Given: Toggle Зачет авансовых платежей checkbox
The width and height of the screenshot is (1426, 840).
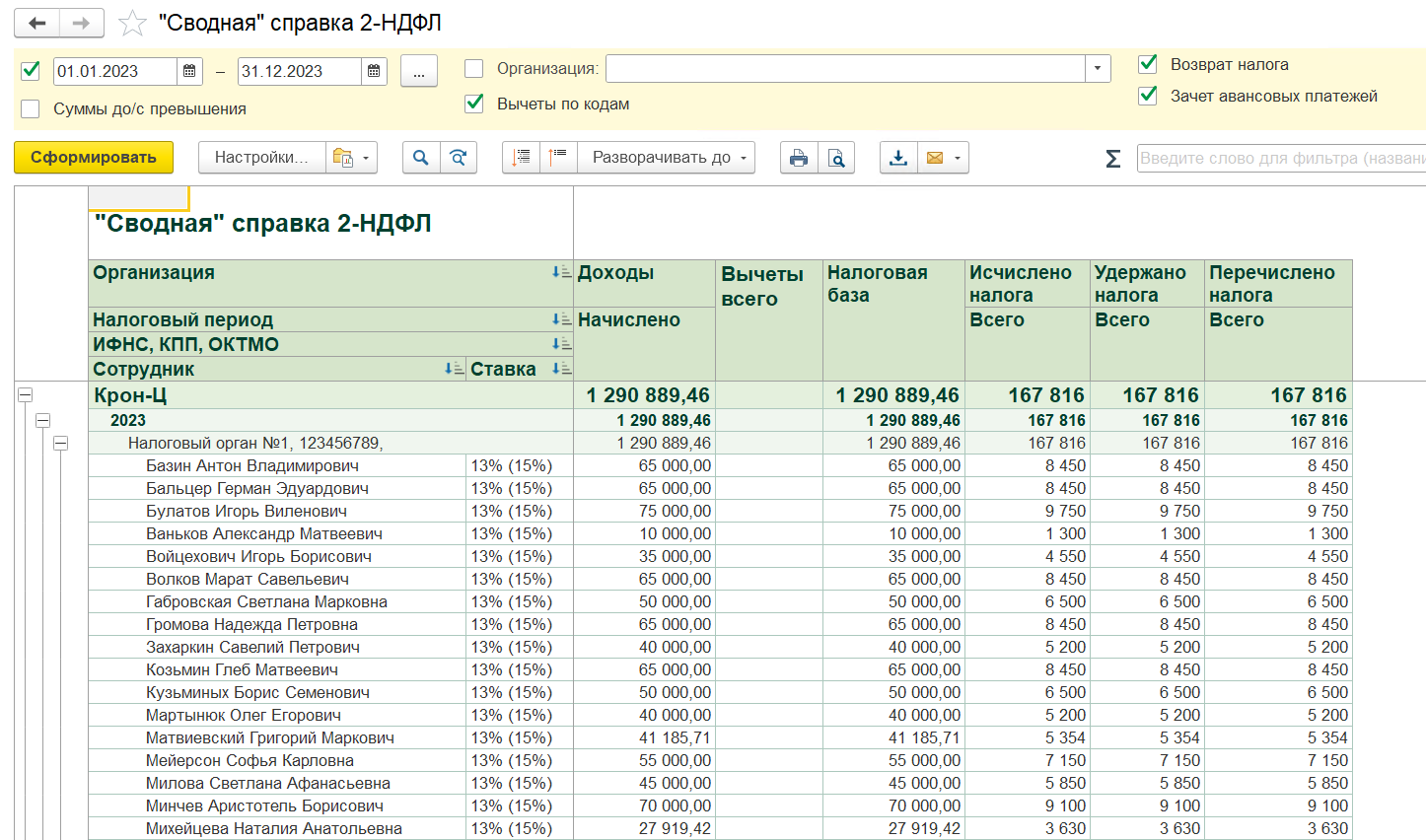Looking at the screenshot, I should coord(1148,96).
